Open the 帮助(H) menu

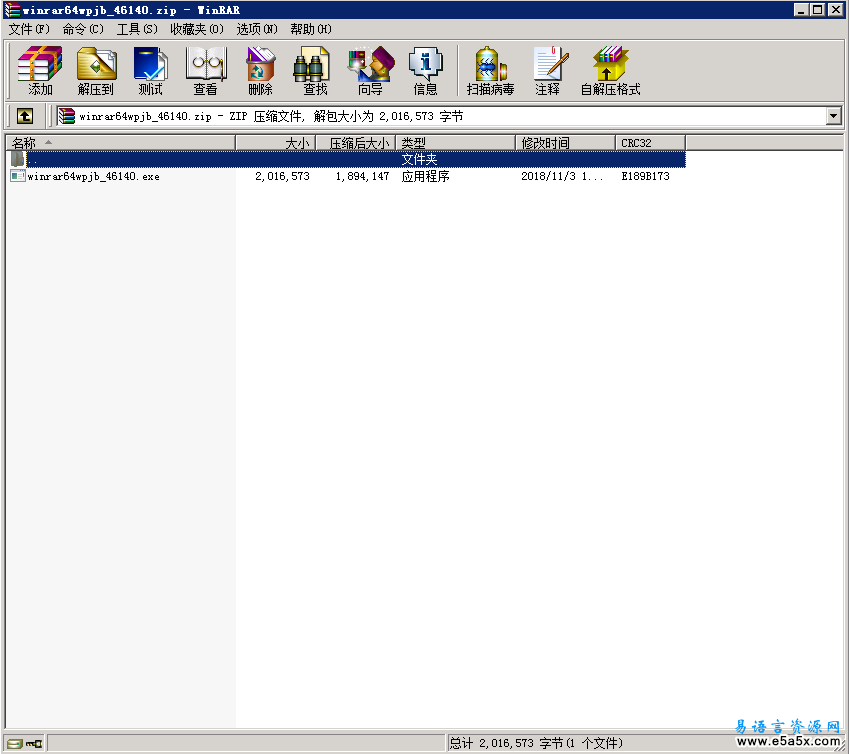pyautogui.click(x=311, y=29)
